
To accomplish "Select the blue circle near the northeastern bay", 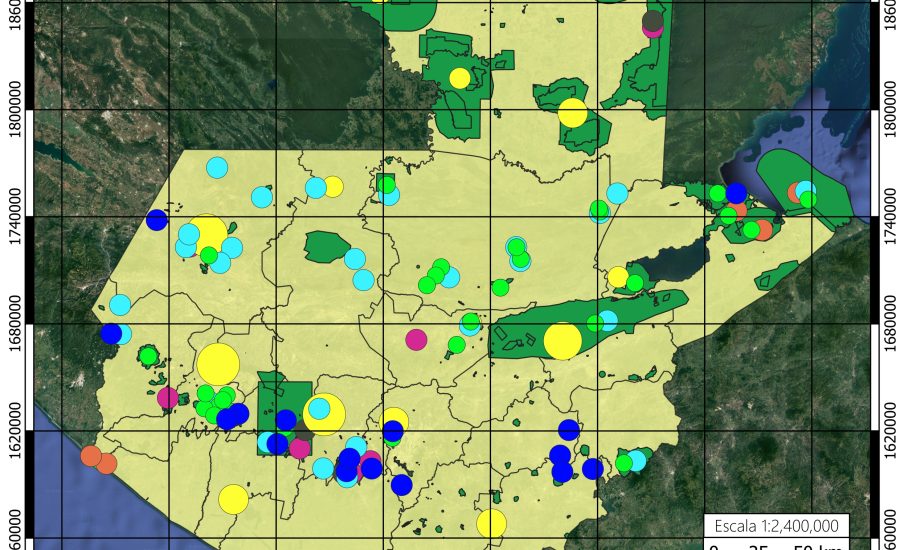I will coord(736,193).
